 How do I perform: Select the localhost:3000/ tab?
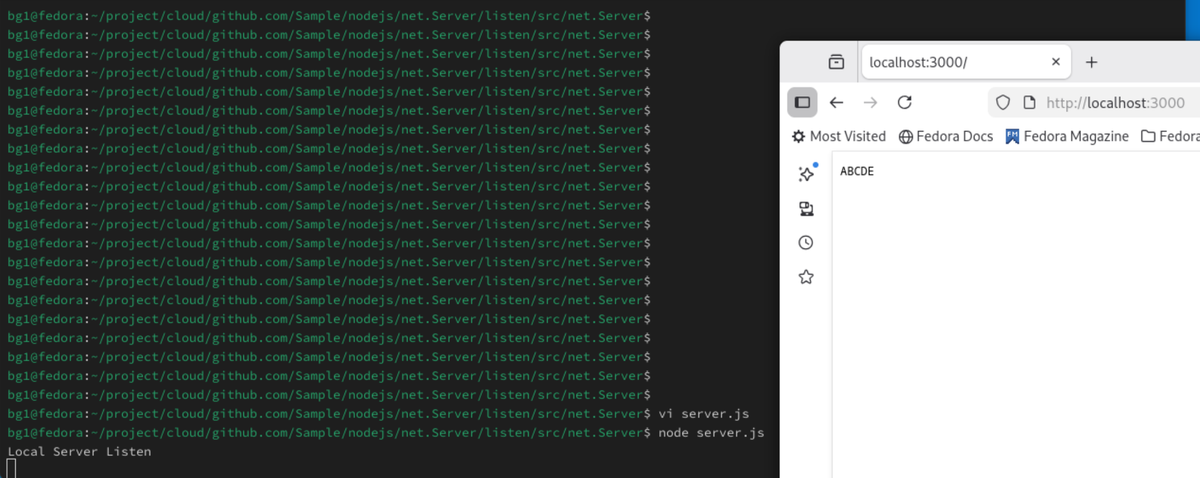click(x=966, y=62)
